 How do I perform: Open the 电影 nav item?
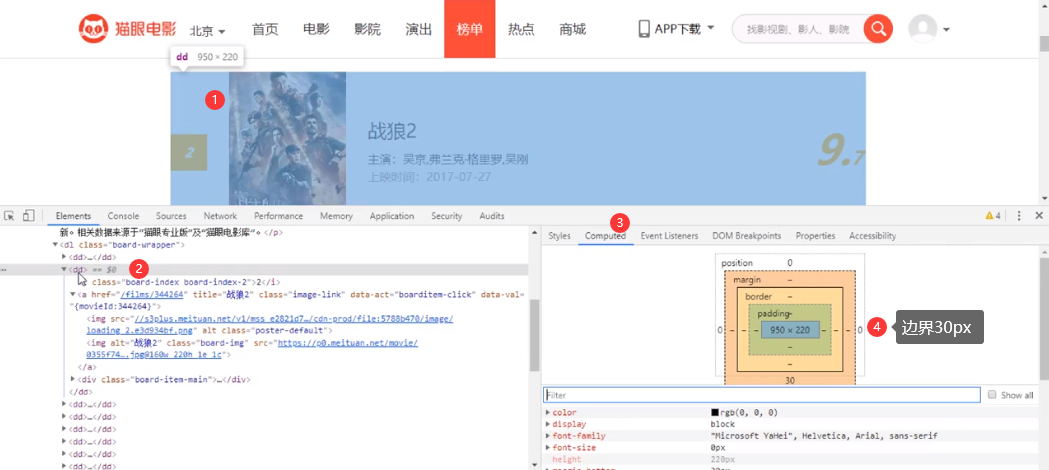(316, 29)
